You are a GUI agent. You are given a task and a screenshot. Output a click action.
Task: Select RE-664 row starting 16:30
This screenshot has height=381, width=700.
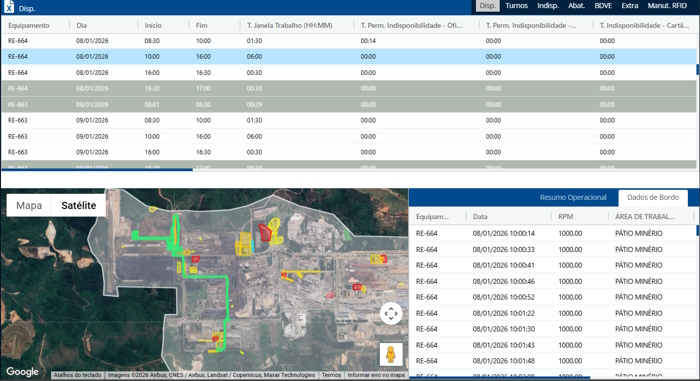[x=349, y=88]
